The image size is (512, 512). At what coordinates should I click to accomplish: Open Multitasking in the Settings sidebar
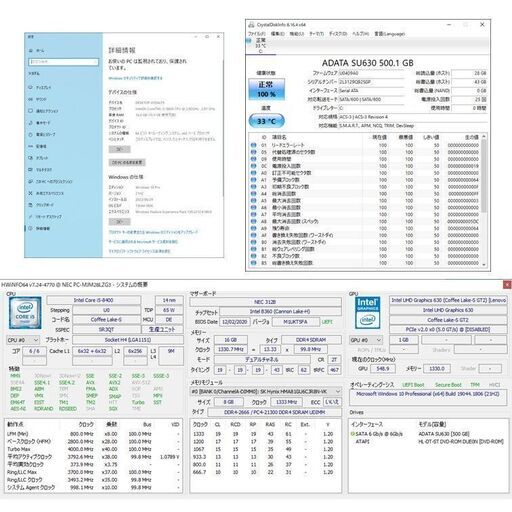(40, 170)
